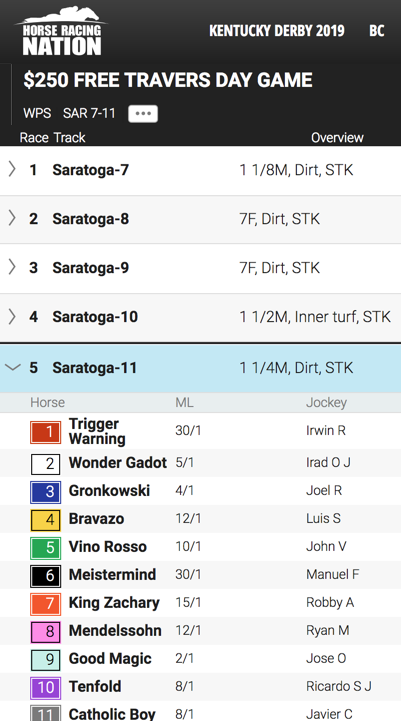Open the three-dots more options button
The height and width of the screenshot is (721, 401).
(x=143, y=114)
